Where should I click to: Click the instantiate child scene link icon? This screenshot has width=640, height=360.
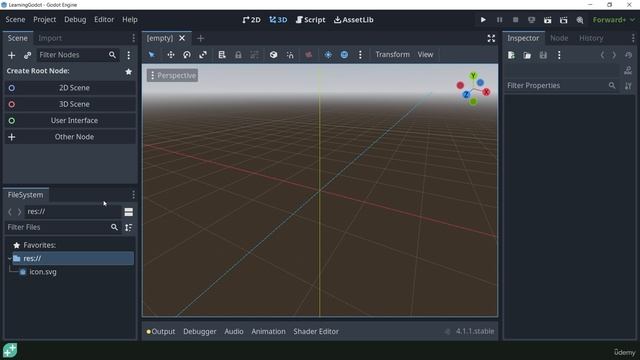[x=27, y=55]
